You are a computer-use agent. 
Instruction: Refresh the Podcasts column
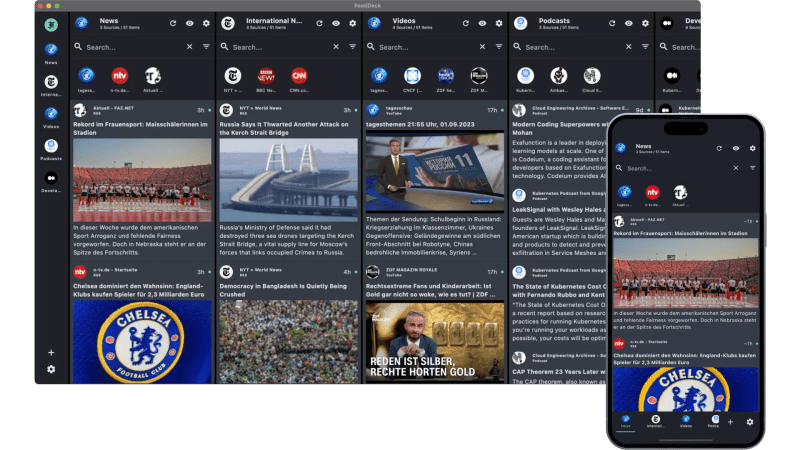pyautogui.click(x=612, y=23)
